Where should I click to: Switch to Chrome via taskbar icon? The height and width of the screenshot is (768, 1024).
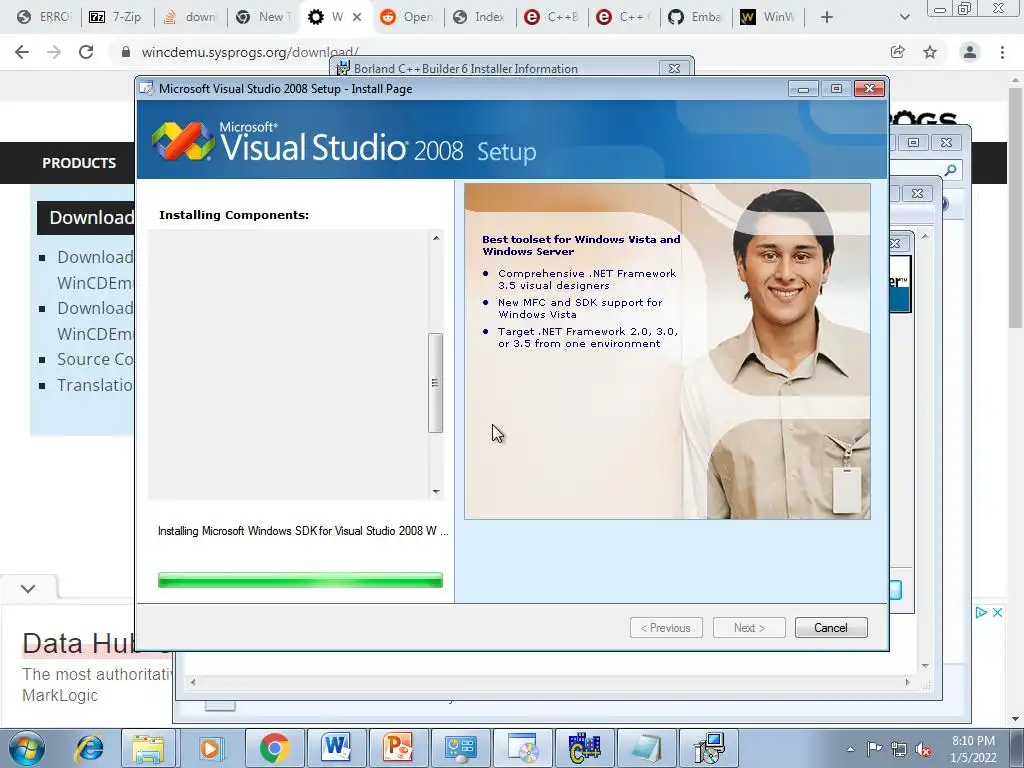coord(274,748)
